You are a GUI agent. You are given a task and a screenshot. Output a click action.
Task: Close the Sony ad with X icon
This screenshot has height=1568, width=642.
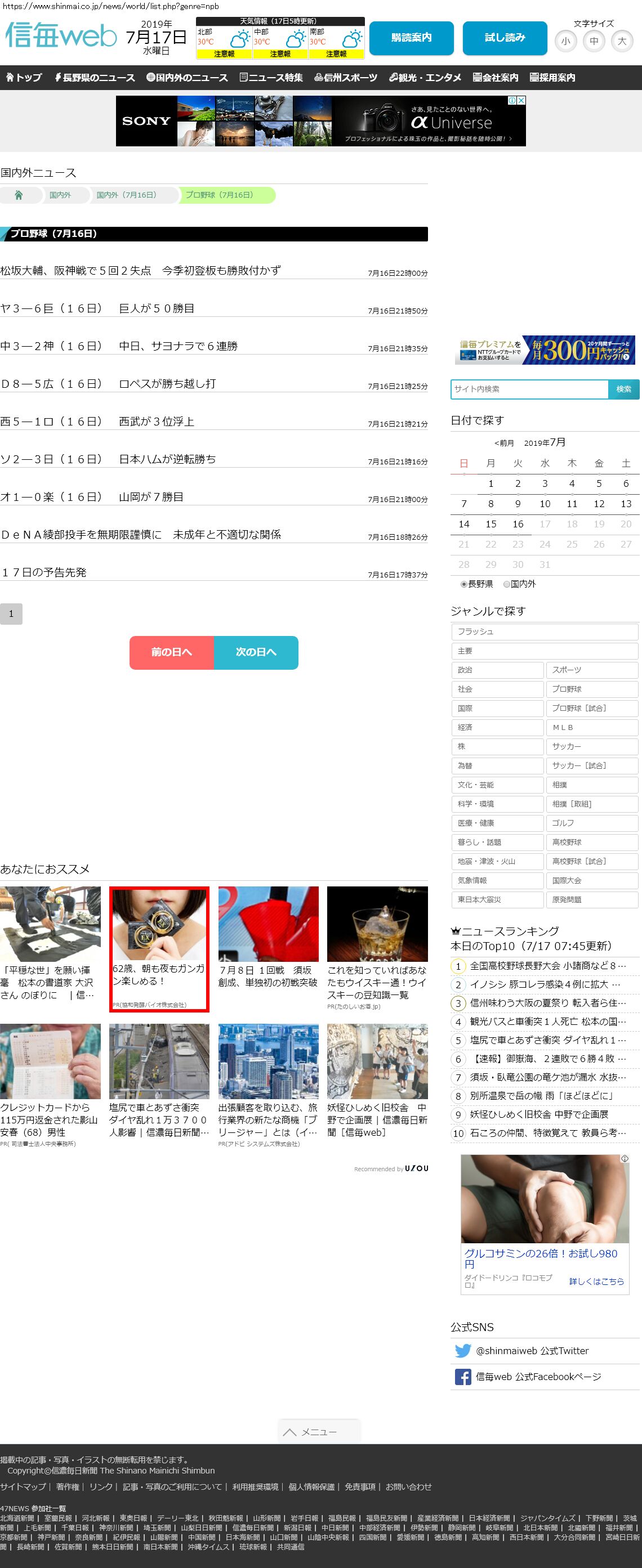tap(521, 100)
